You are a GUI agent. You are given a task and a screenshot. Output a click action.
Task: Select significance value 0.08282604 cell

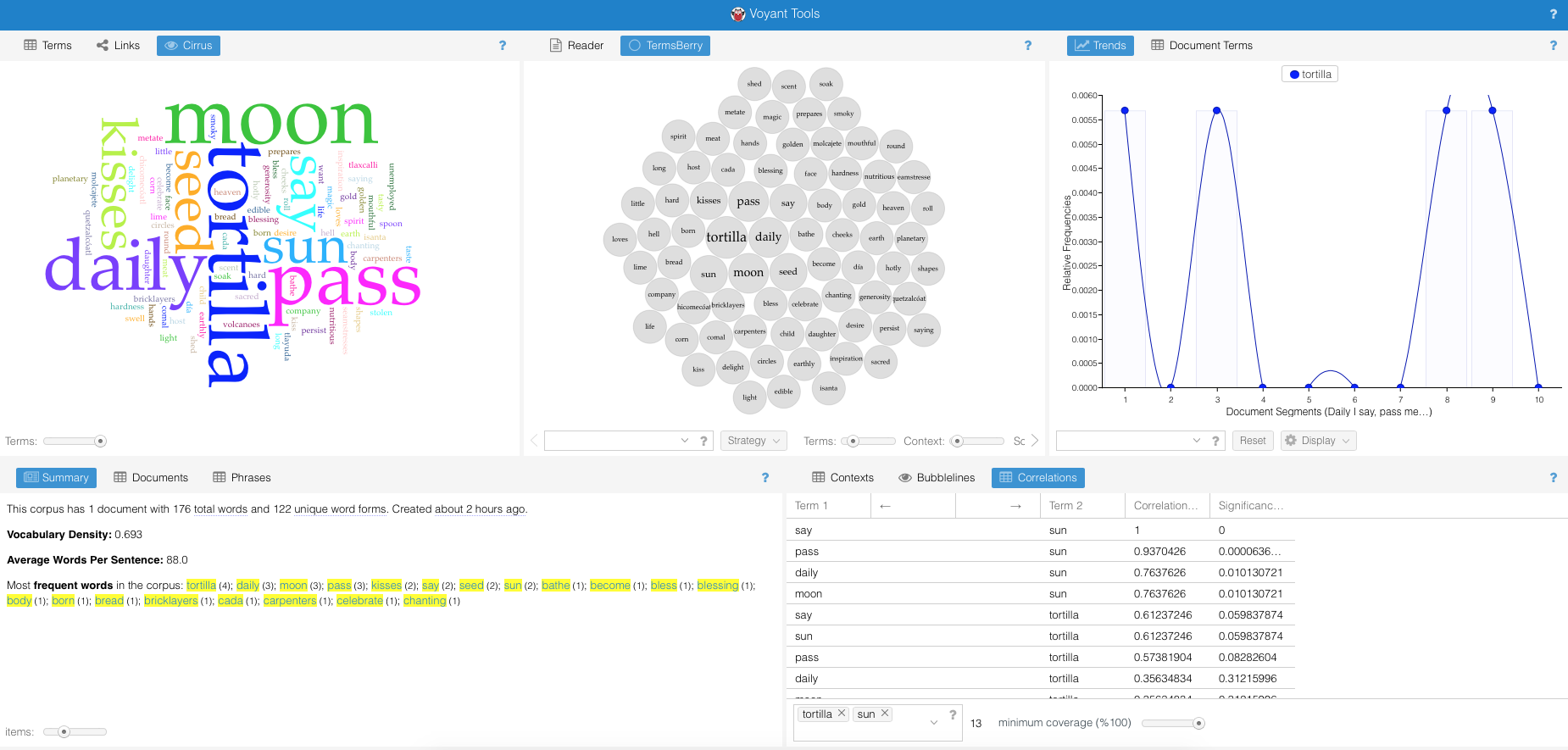1252,658
